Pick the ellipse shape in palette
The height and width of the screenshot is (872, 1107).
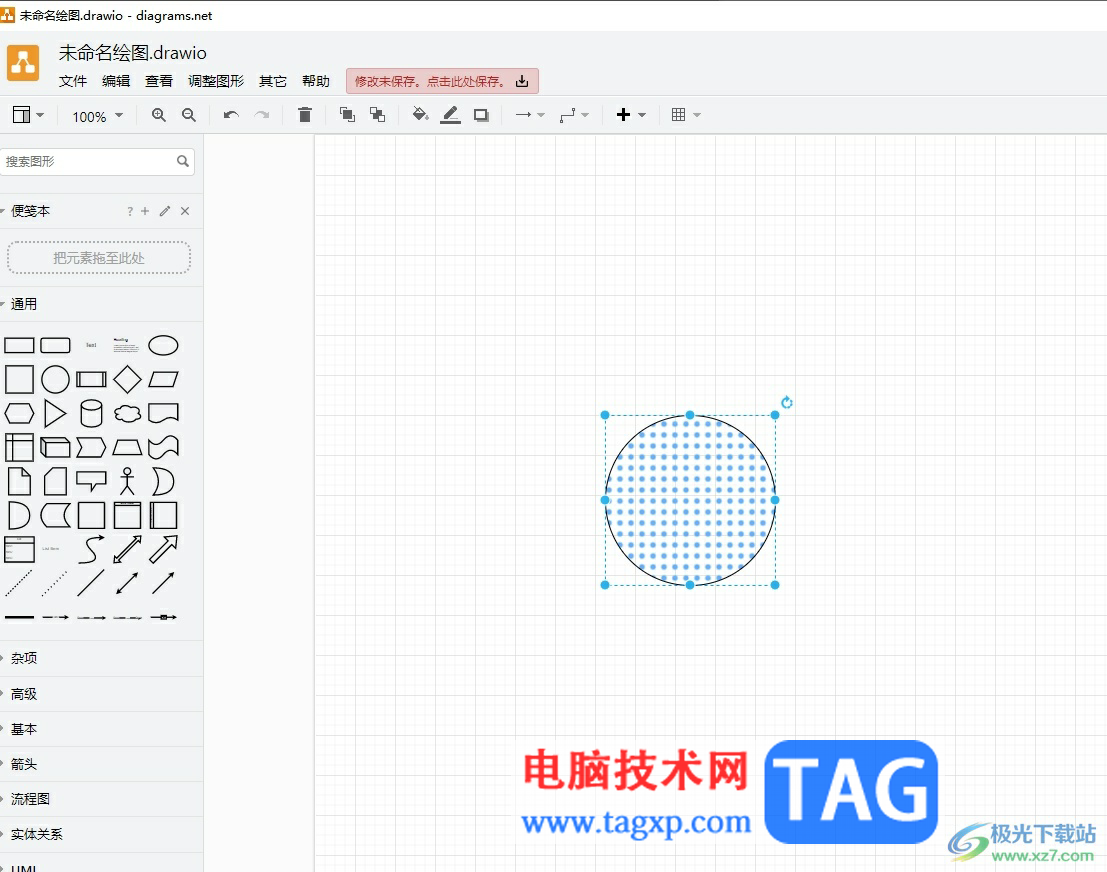tap(163, 345)
